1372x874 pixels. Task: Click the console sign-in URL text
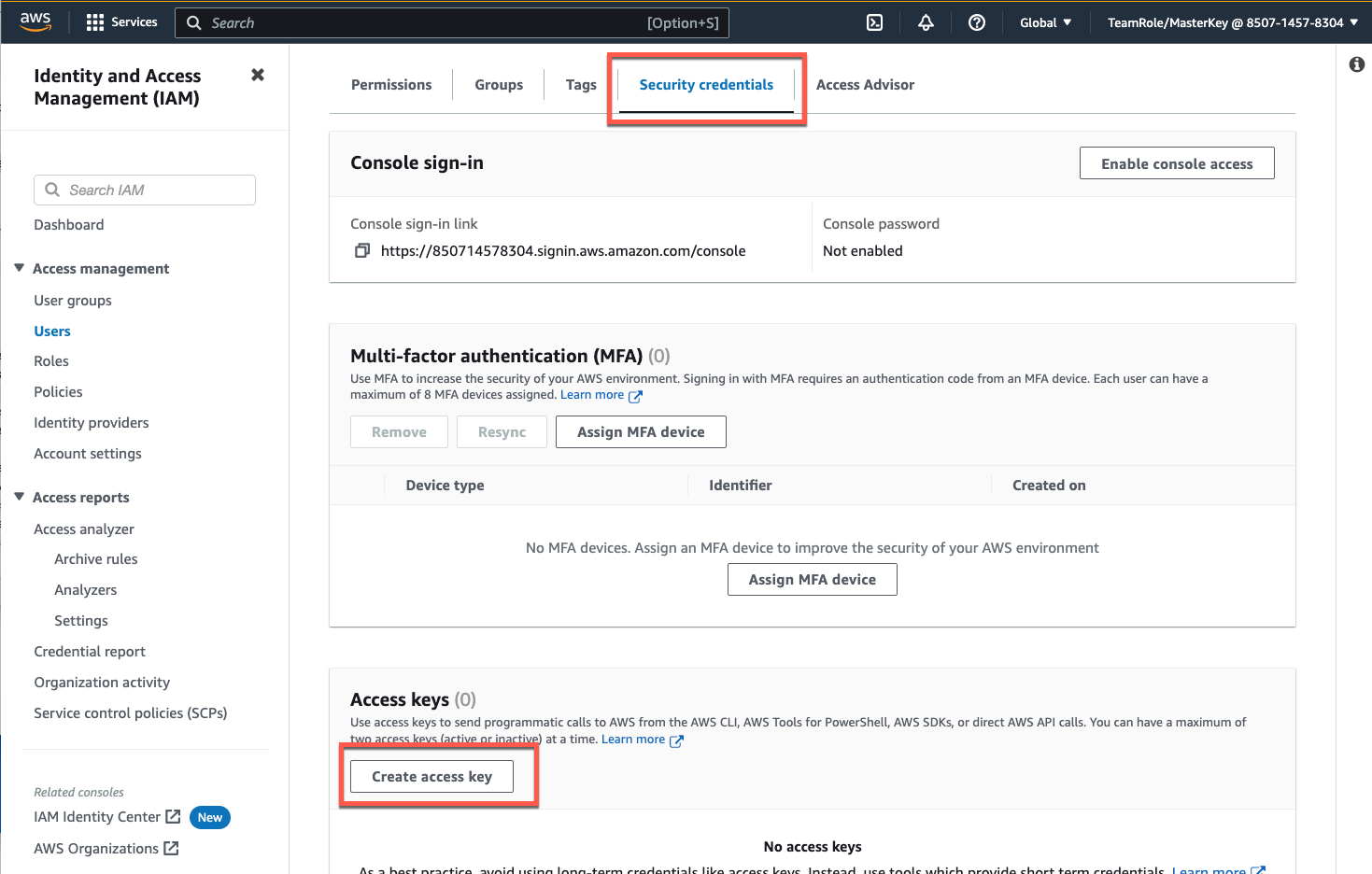click(x=563, y=250)
